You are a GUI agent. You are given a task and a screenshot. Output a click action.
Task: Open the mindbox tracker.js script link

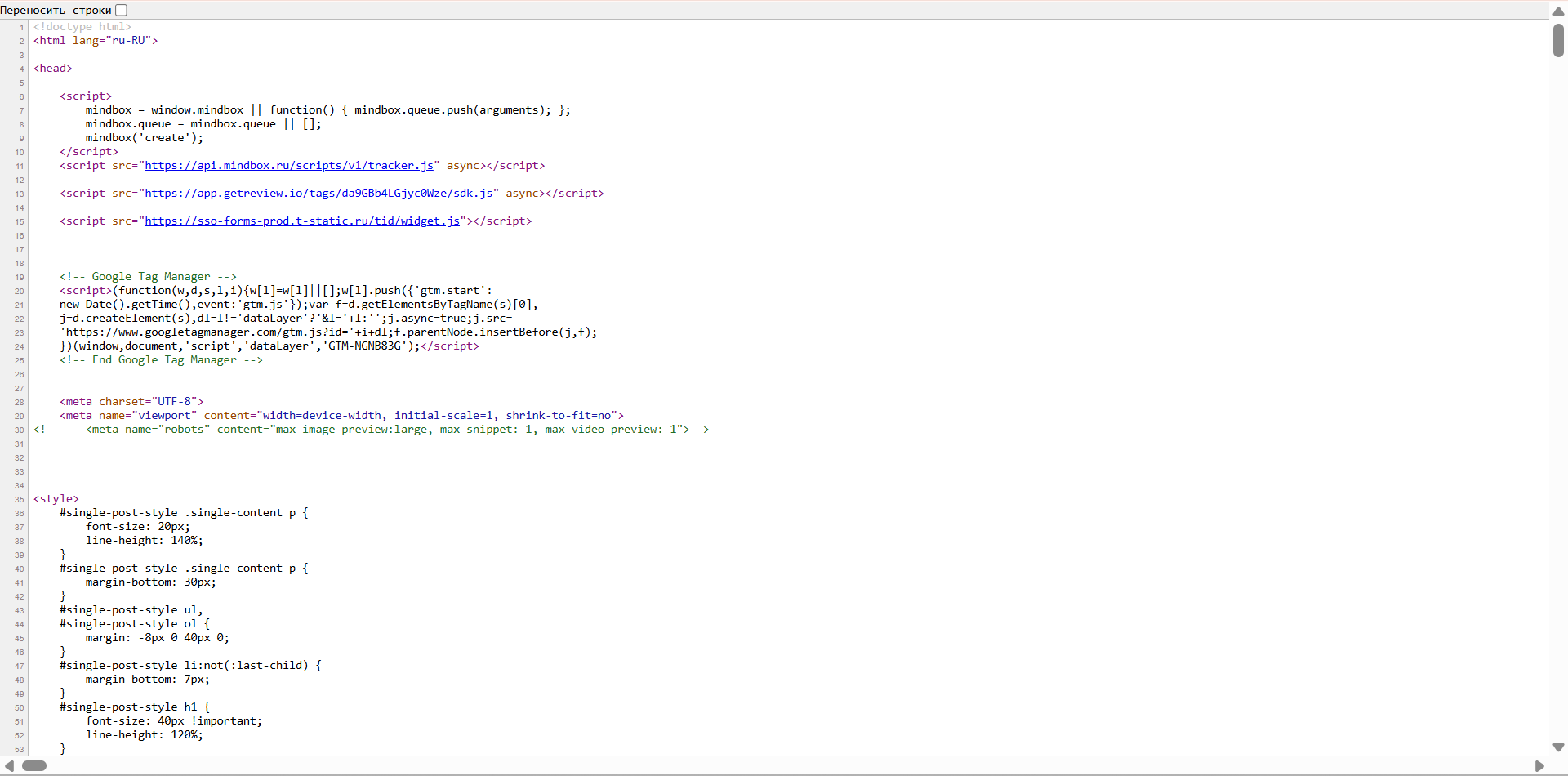(x=289, y=166)
